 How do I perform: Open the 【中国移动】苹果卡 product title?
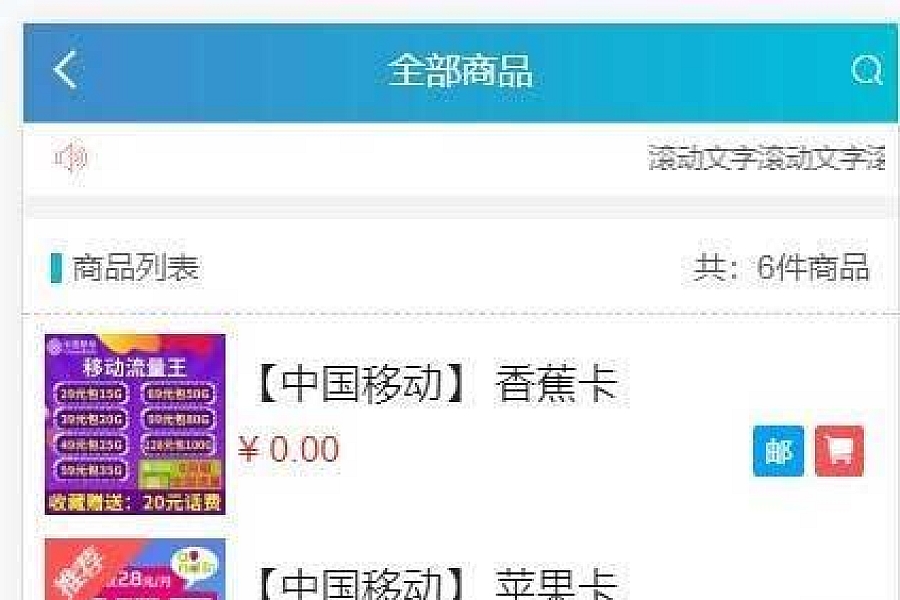tap(437, 584)
